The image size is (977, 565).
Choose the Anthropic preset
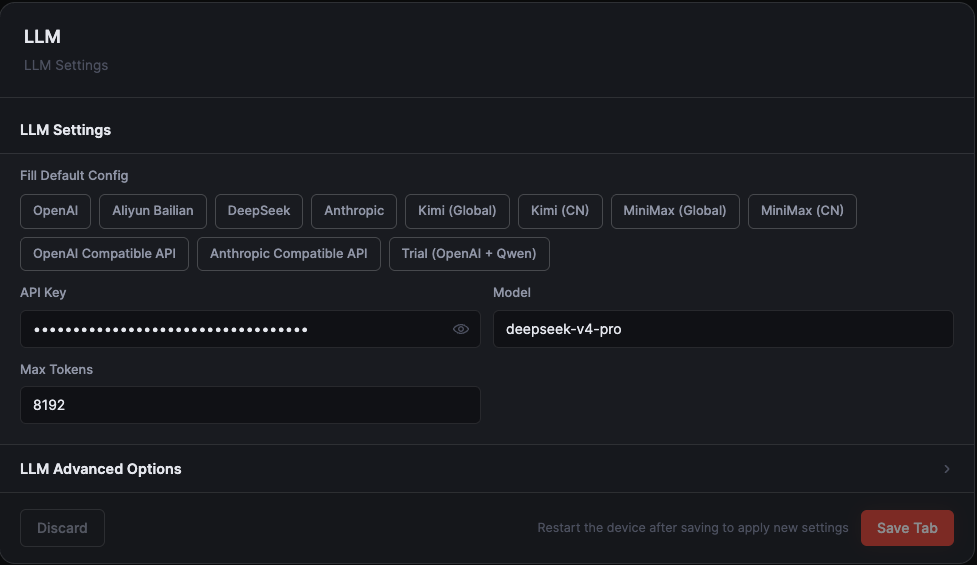click(354, 211)
